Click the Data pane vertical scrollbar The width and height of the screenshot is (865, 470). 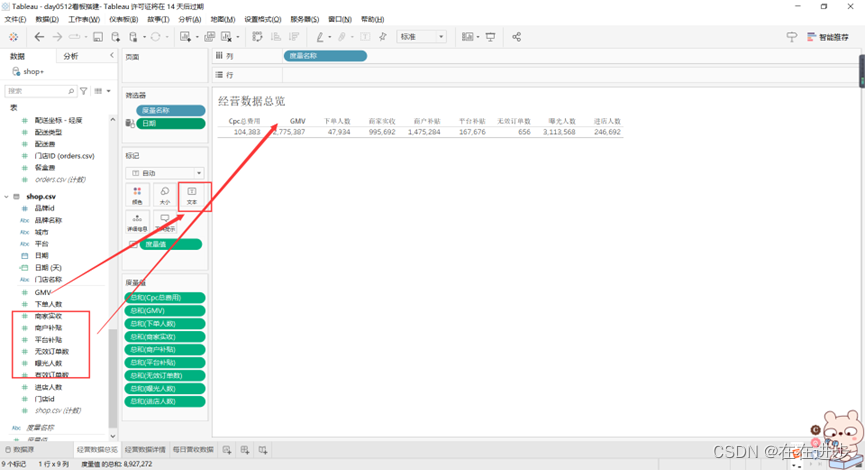pos(113,378)
